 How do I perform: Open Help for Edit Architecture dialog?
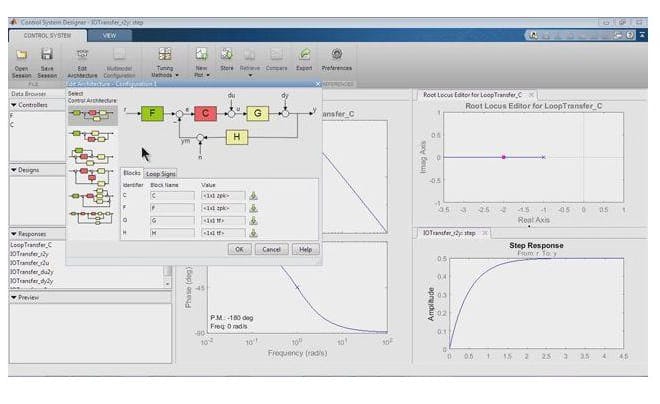coord(305,249)
